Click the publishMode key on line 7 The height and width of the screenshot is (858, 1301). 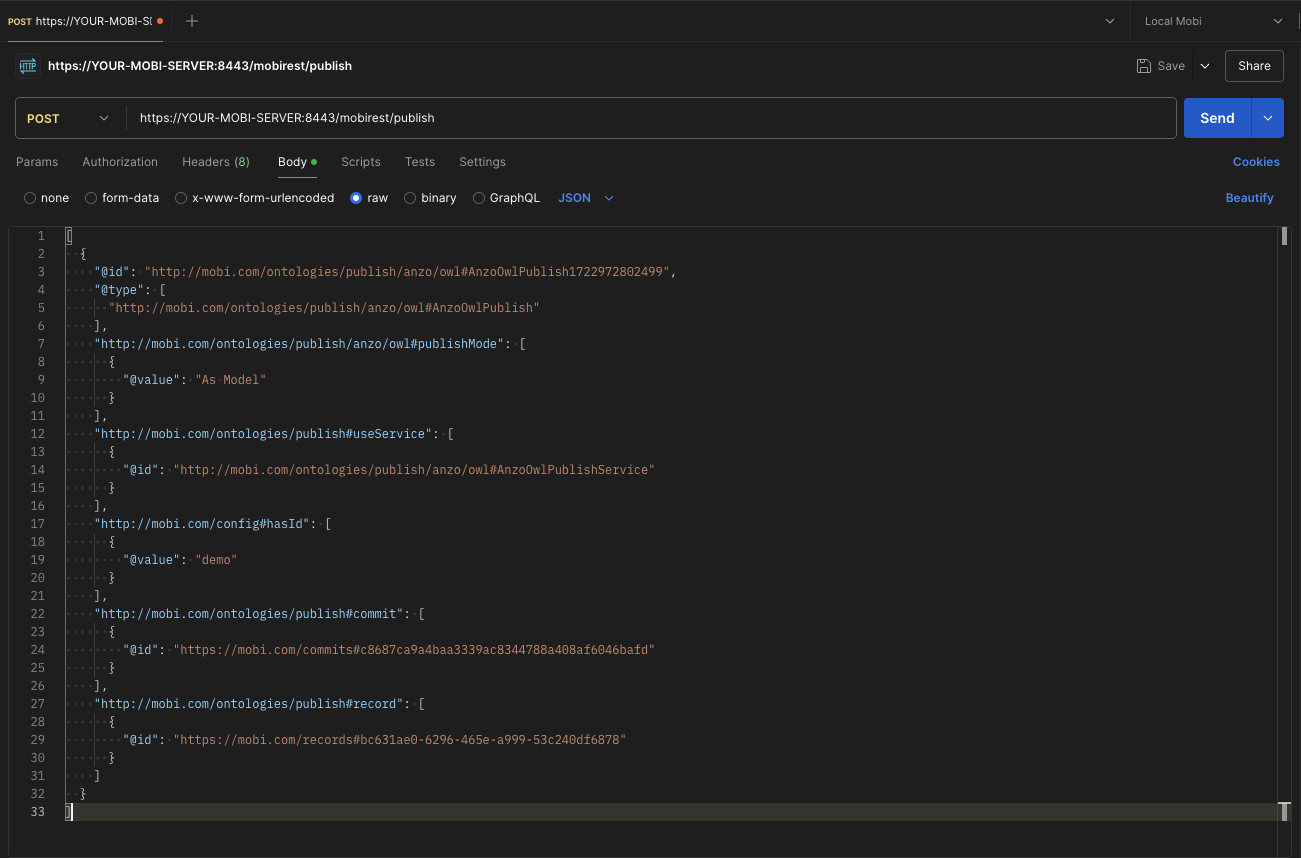click(x=300, y=344)
